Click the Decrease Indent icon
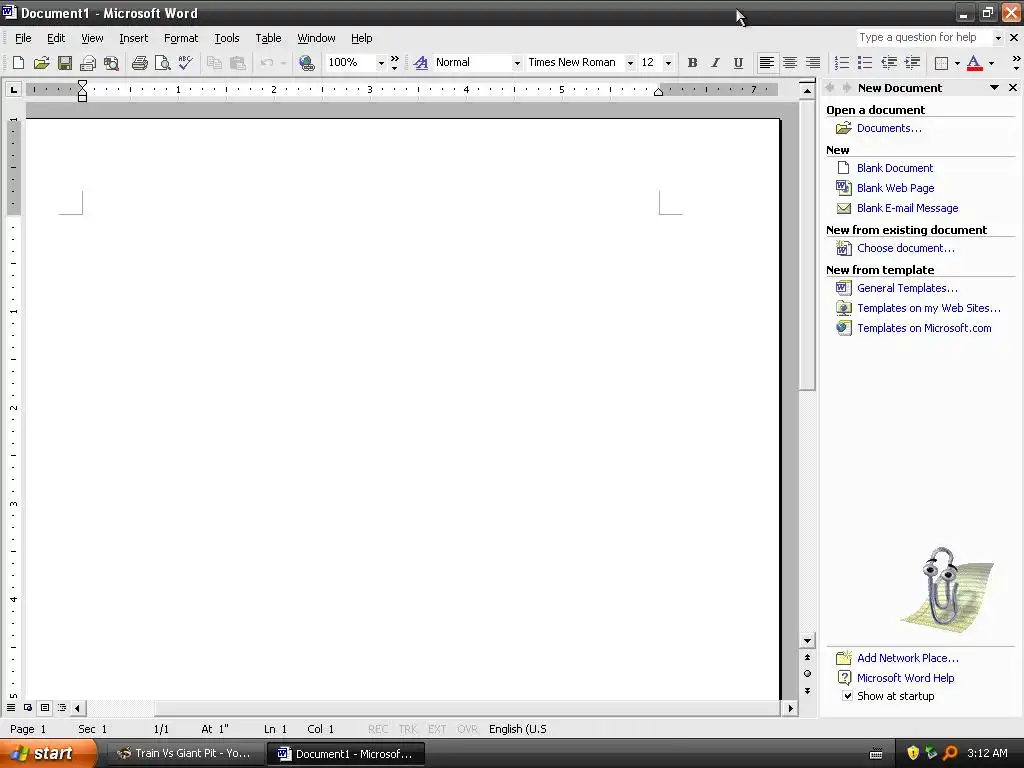Viewport: 1024px width, 768px height. (889, 63)
